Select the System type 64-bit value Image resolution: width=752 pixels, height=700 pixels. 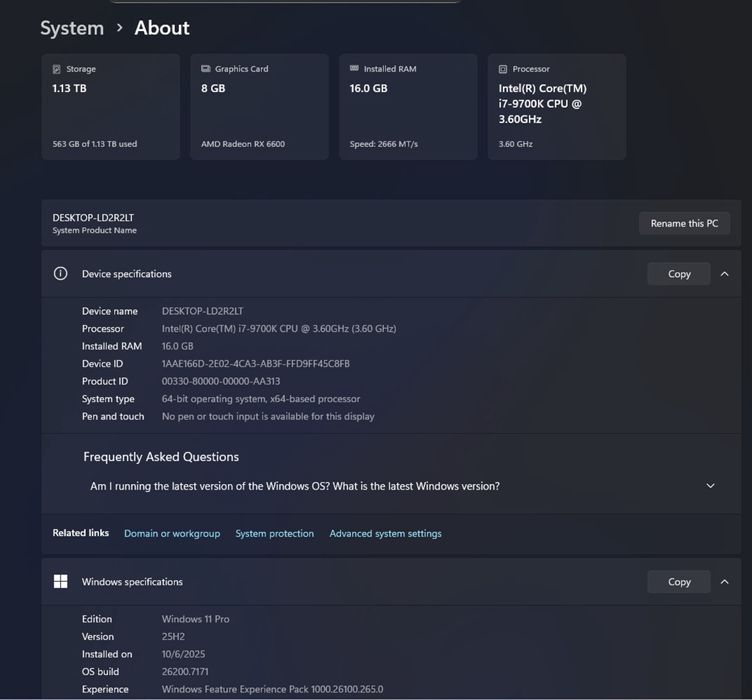pyautogui.click(x=261, y=399)
